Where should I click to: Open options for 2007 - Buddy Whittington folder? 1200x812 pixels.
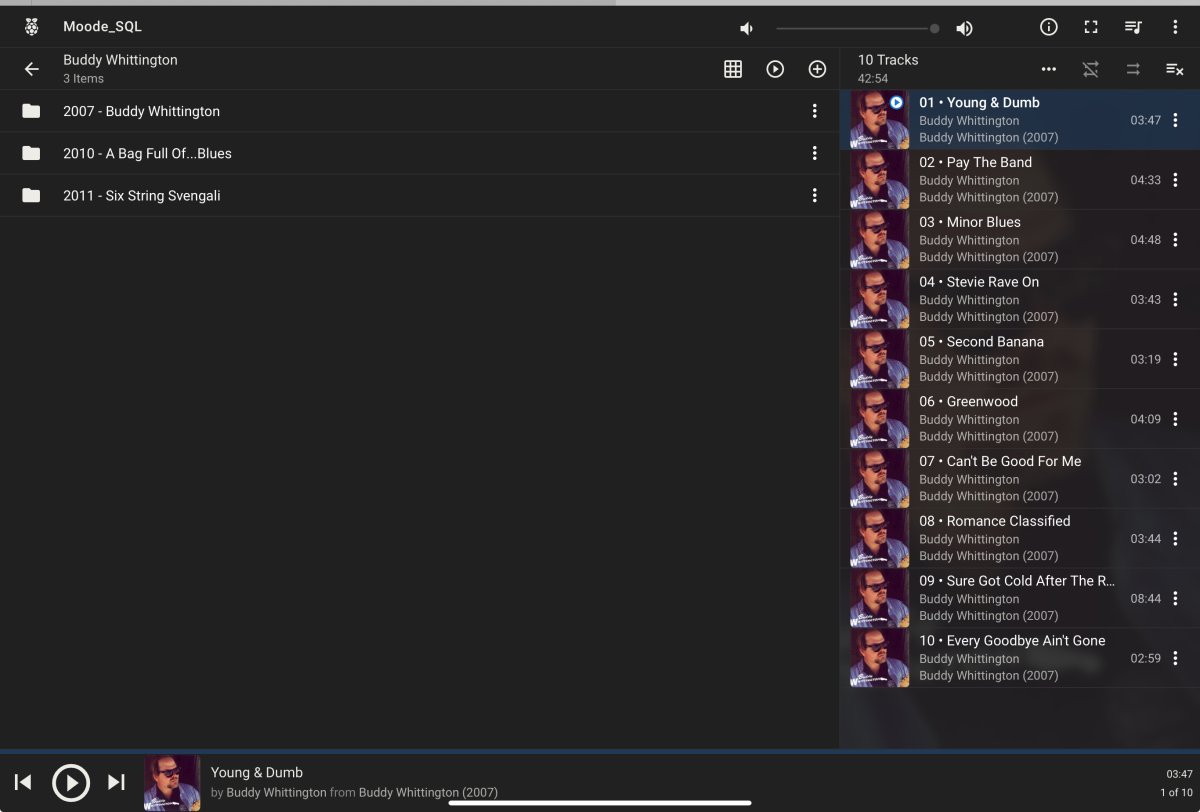click(x=814, y=111)
